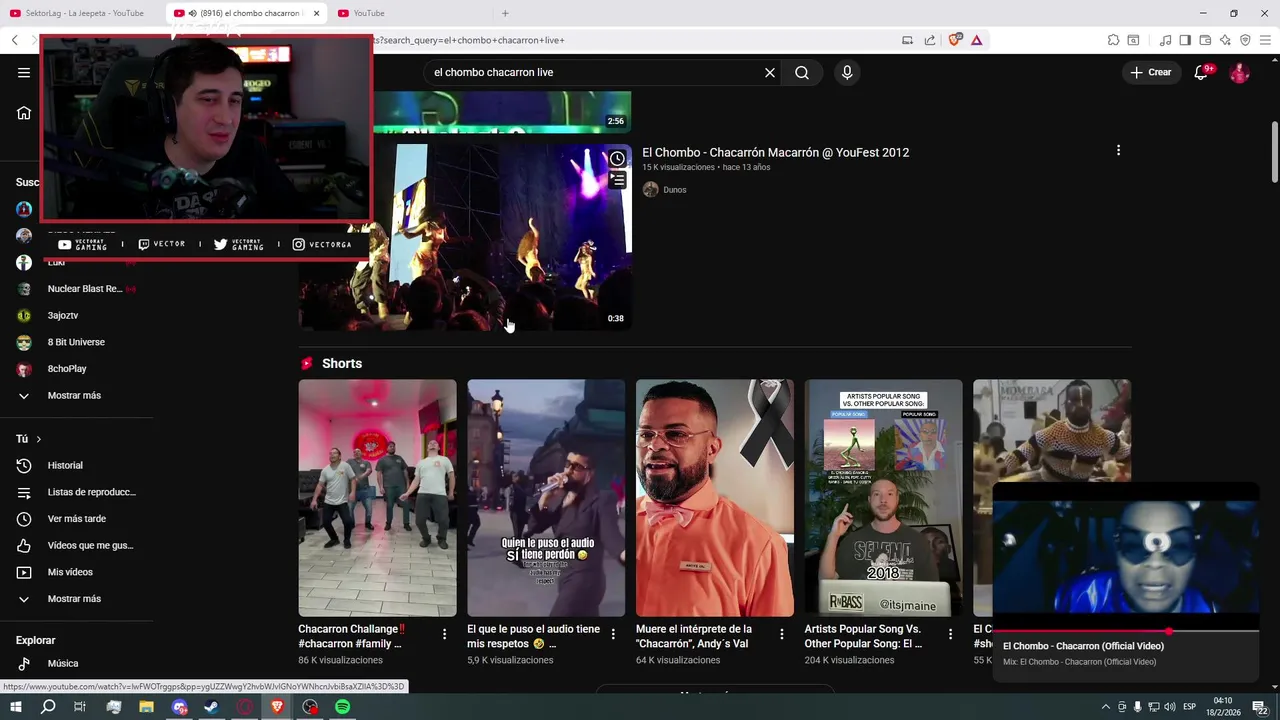
Task: Close the 'el chombo chacarron' tab
Action: point(316,13)
